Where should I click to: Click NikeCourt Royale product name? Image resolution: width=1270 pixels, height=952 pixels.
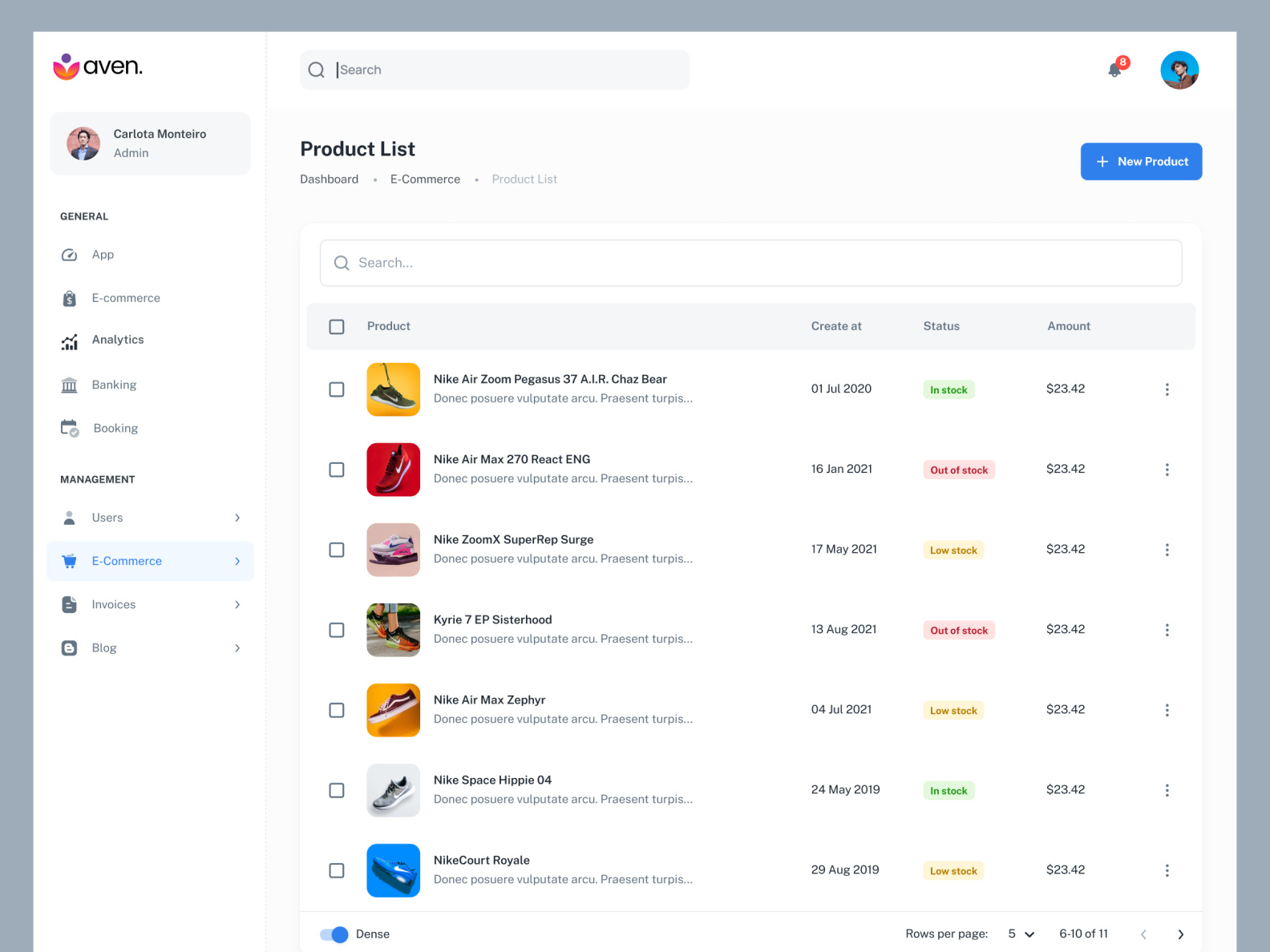click(482, 860)
